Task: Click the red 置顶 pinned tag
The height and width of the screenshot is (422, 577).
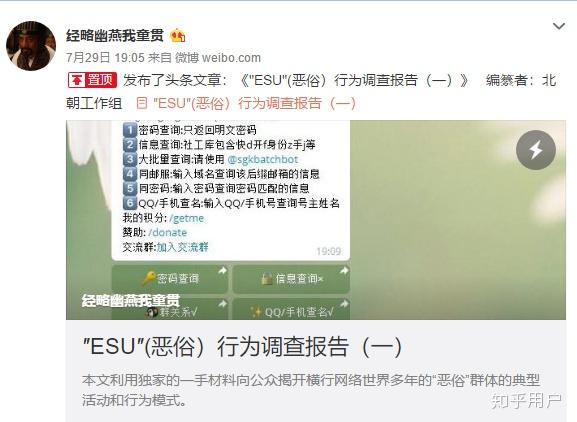Action: 92,80
